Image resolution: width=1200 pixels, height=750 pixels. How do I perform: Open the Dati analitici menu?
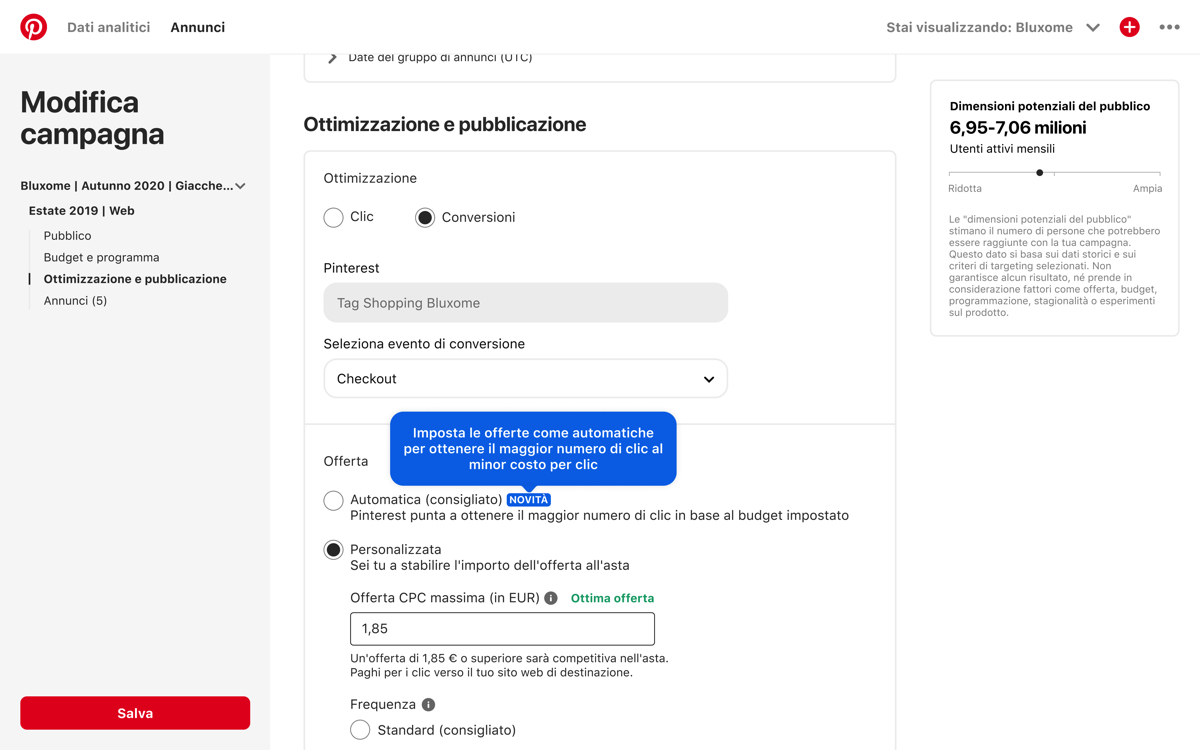tap(108, 27)
